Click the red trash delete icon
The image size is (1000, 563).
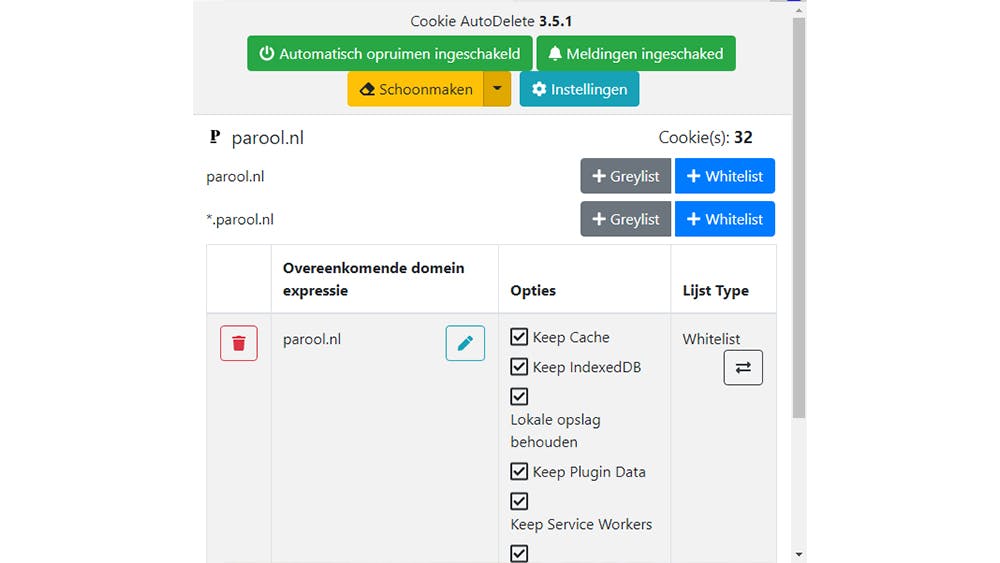[239, 343]
